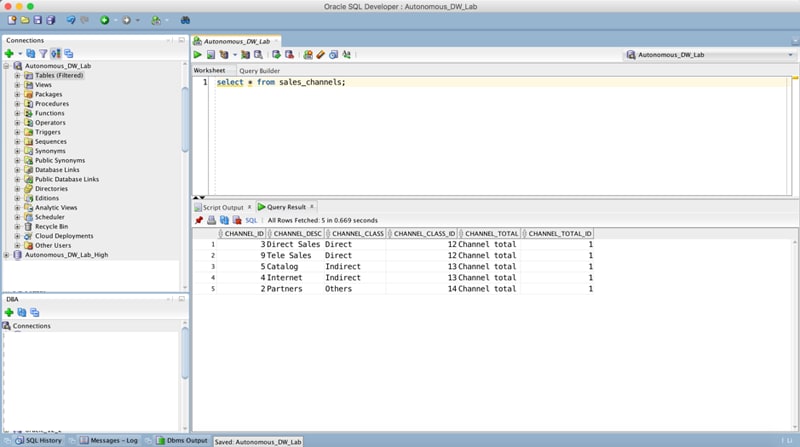The width and height of the screenshot is (800, 447).
Task: Run the SQL statement with green play icon
Action: pos(198,55)
